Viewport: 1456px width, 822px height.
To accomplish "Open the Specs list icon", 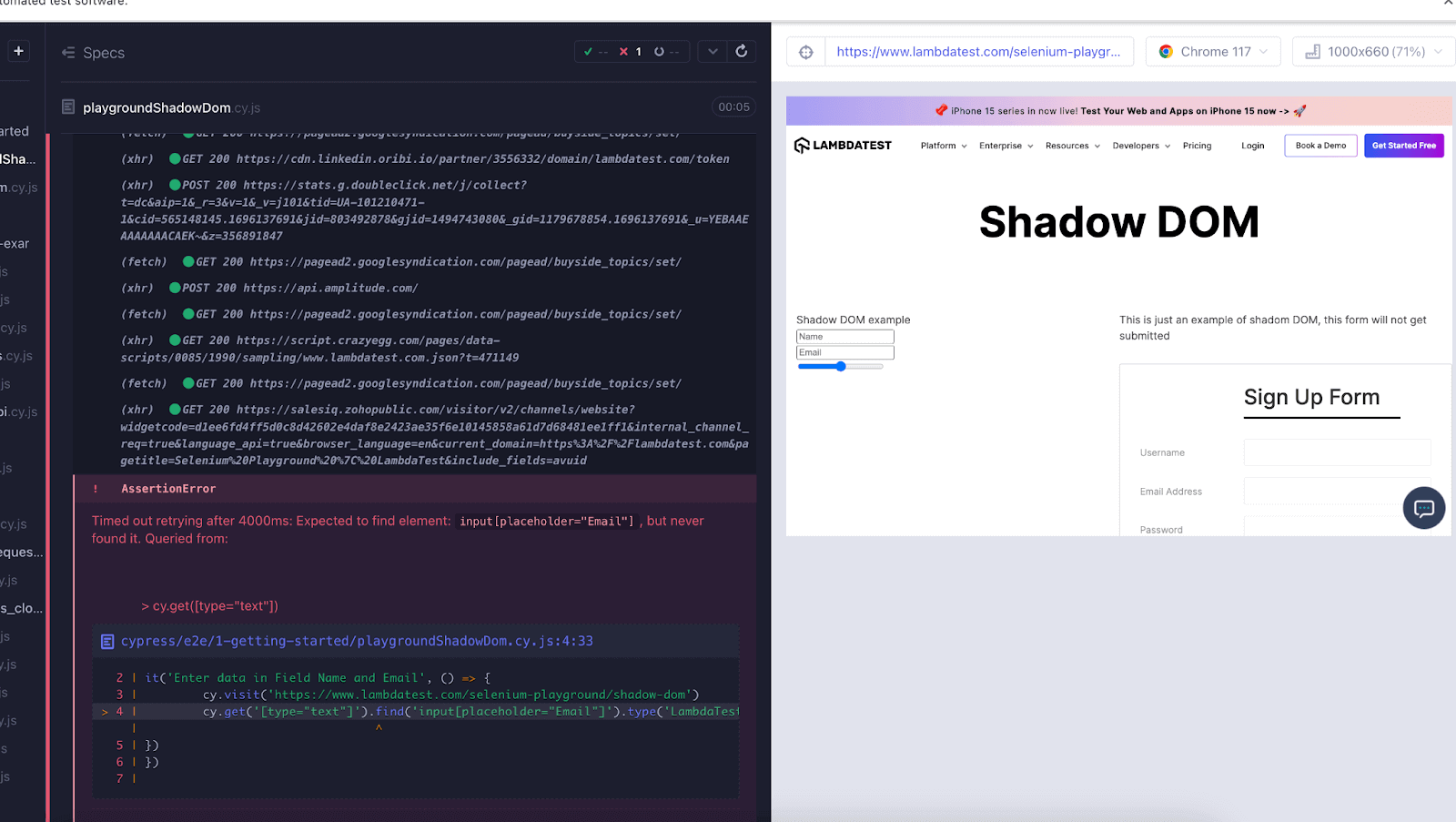I will point(68,53).
